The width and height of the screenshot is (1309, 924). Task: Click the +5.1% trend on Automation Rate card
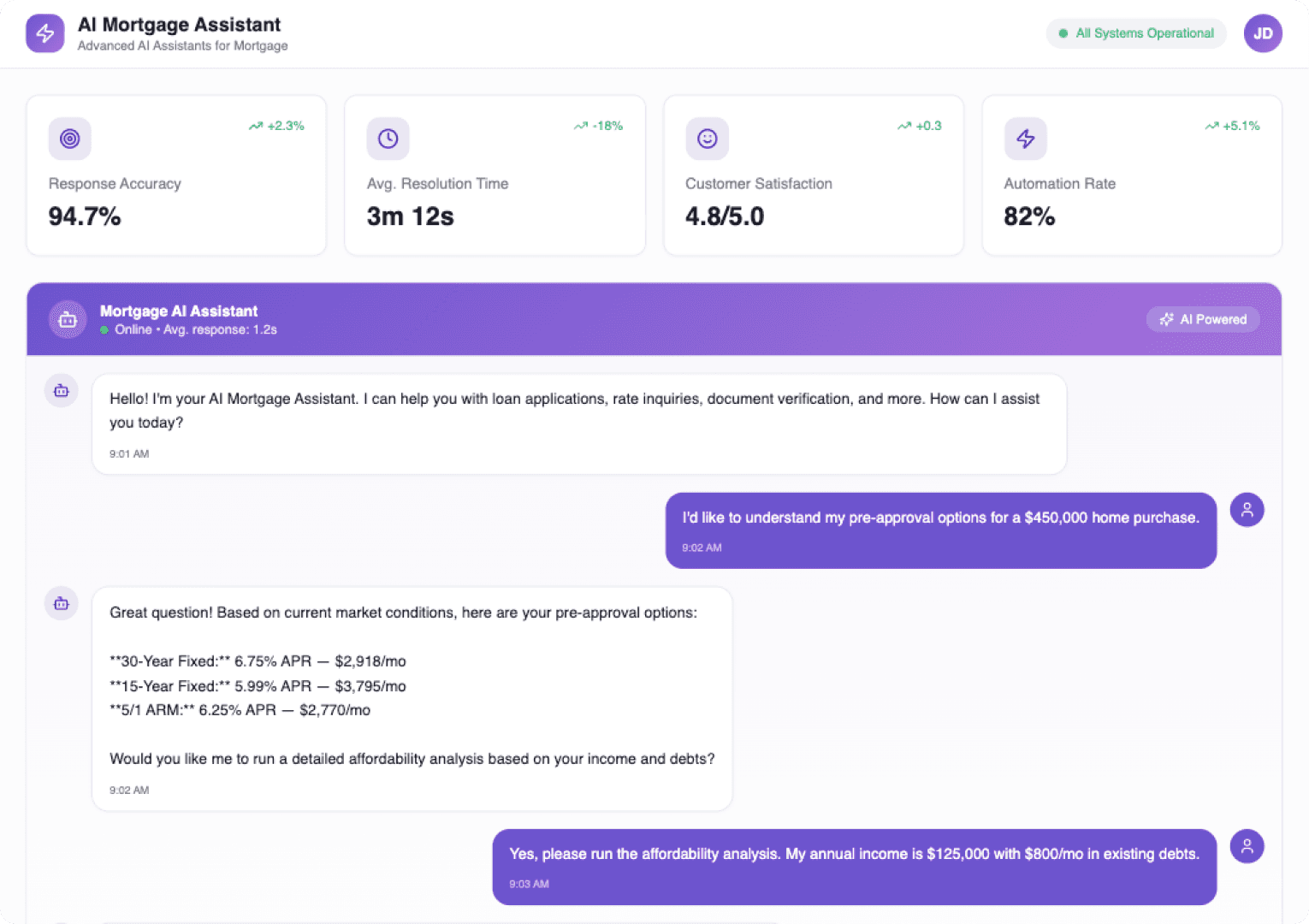tap(1233, 126)
